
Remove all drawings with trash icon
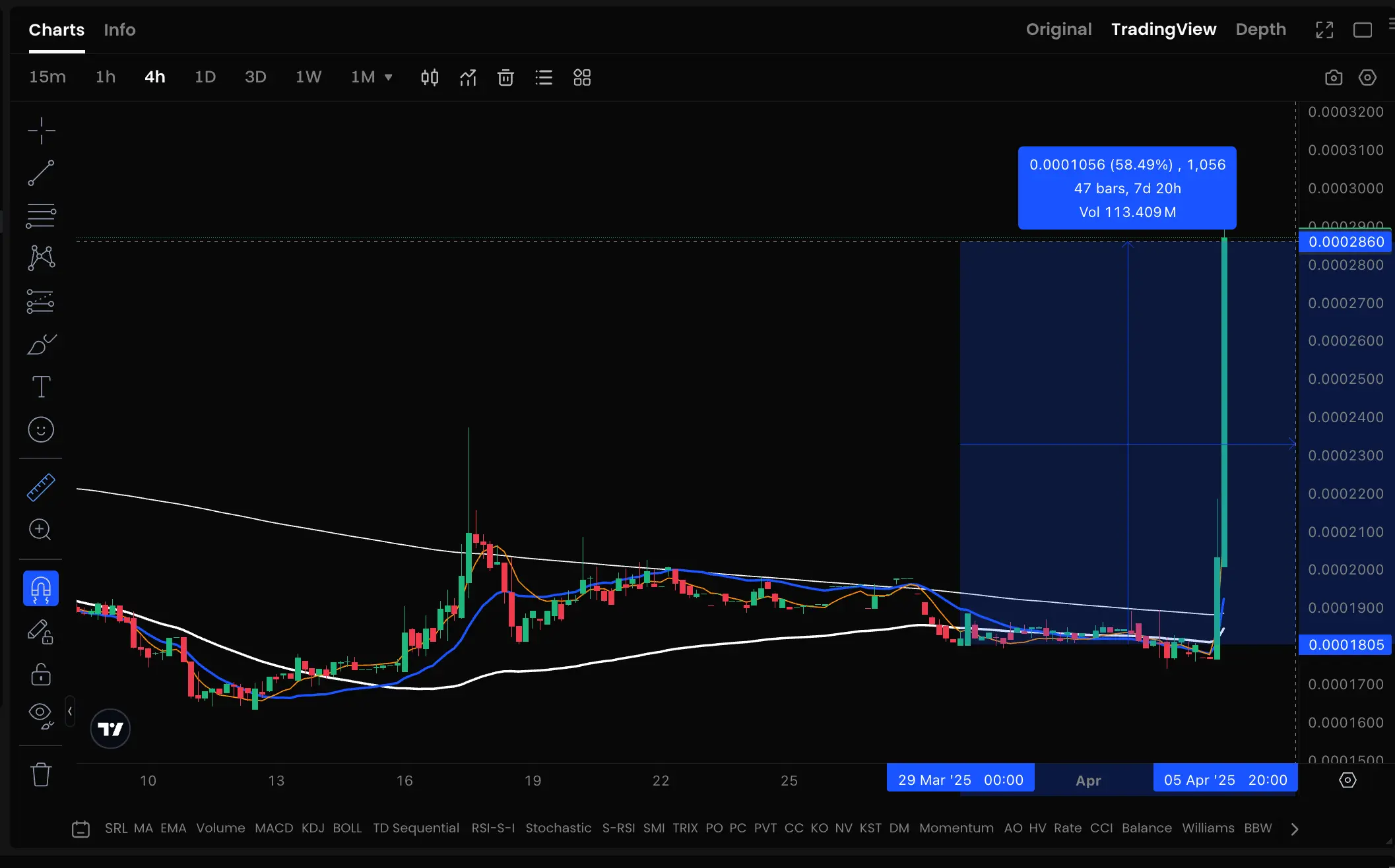pos(41,774)
